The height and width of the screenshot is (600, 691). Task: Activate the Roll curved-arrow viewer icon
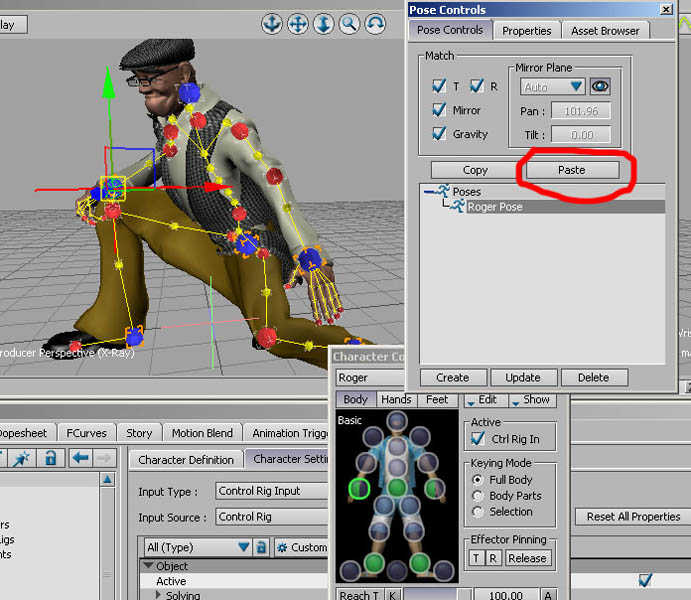point(375,24)
